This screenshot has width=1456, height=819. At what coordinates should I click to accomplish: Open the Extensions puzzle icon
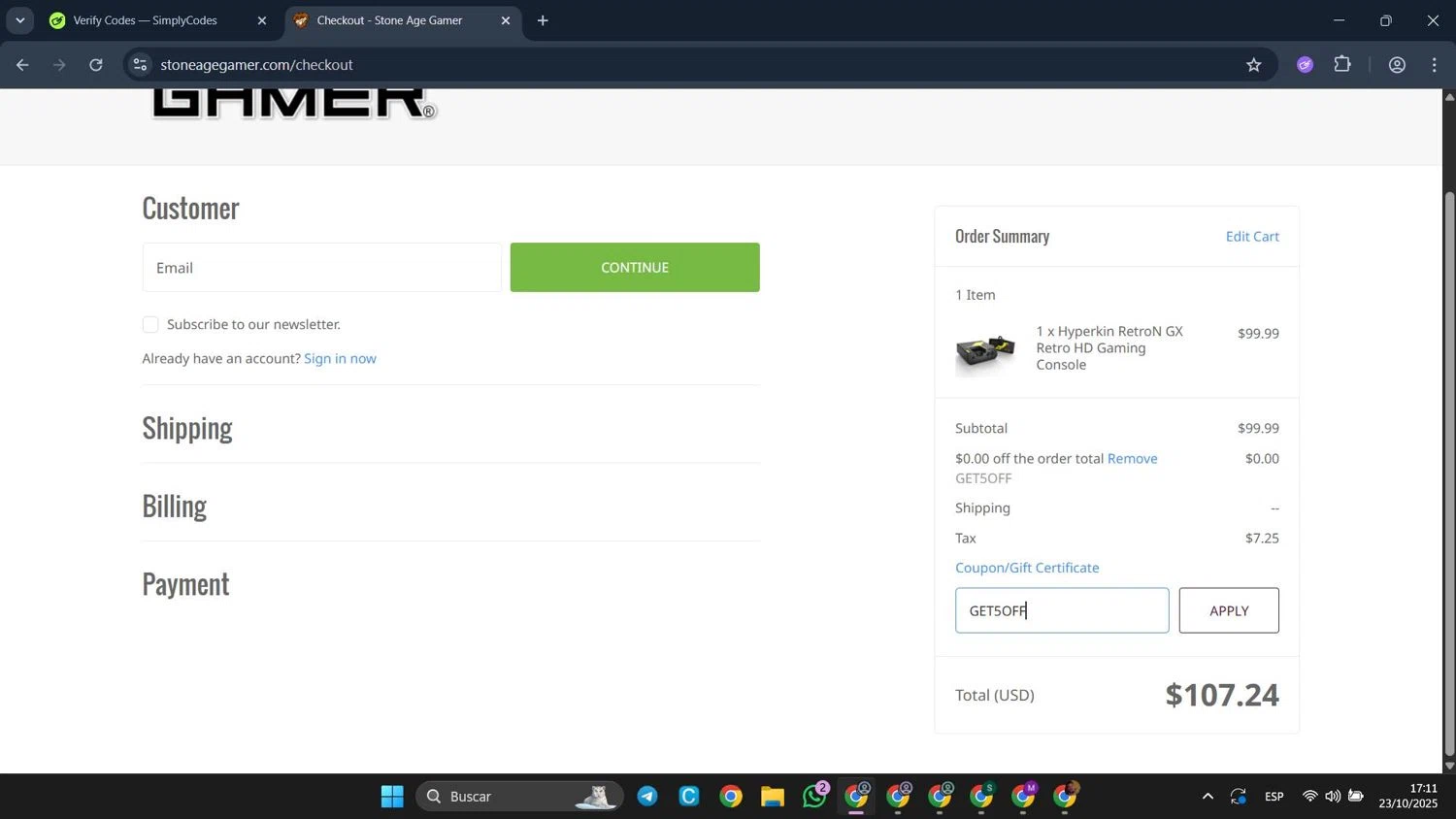click(x=1342, y=65)
